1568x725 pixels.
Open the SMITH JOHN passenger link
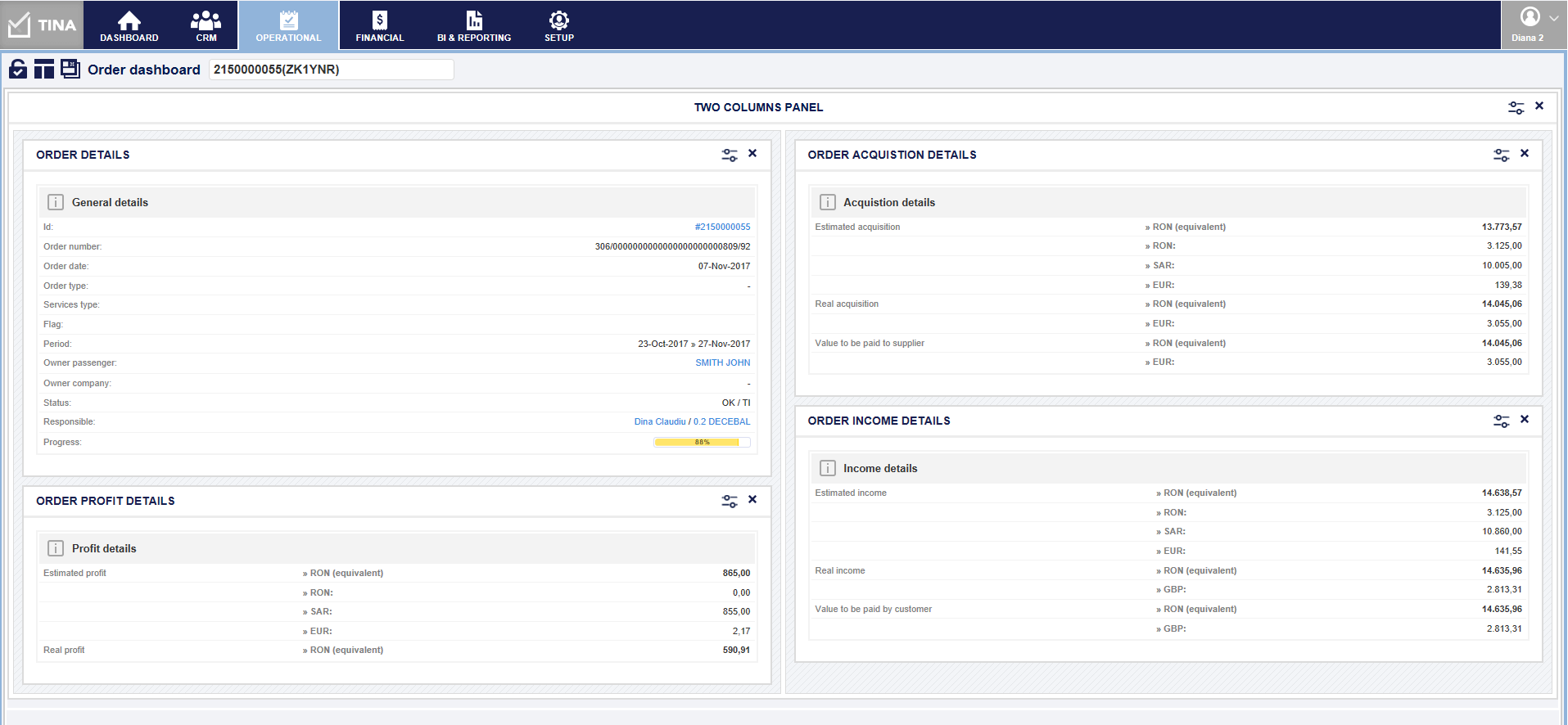(722, 363)
